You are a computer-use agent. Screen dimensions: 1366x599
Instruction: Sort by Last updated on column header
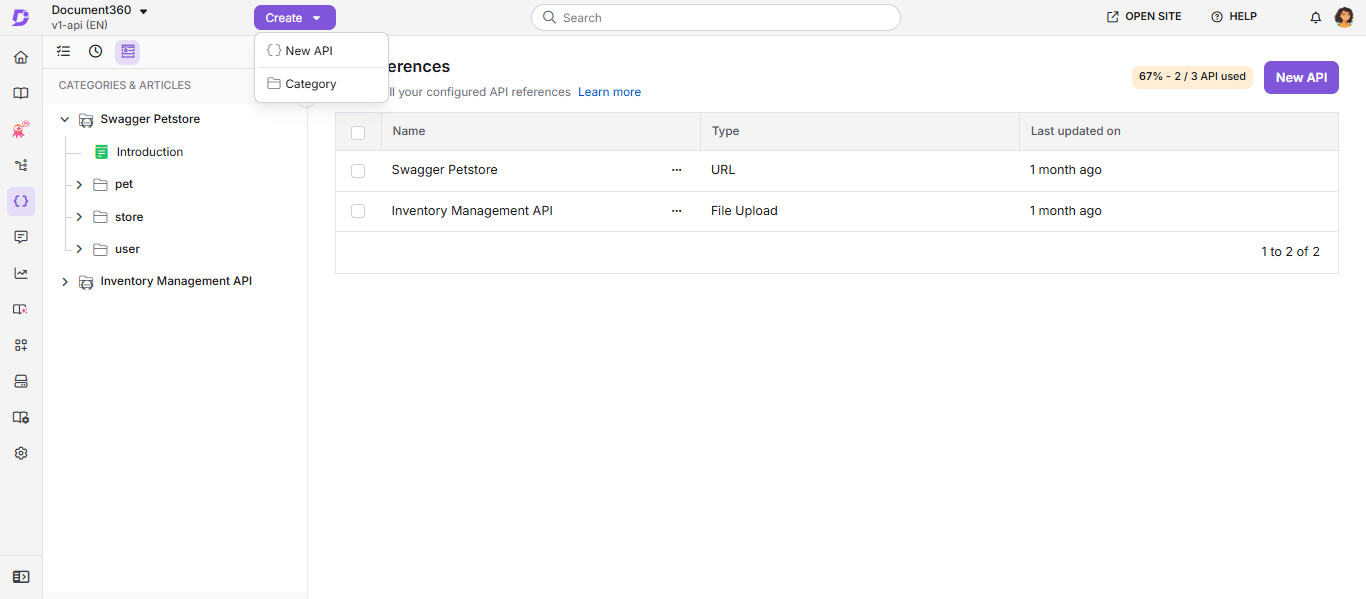(1076, 131)
